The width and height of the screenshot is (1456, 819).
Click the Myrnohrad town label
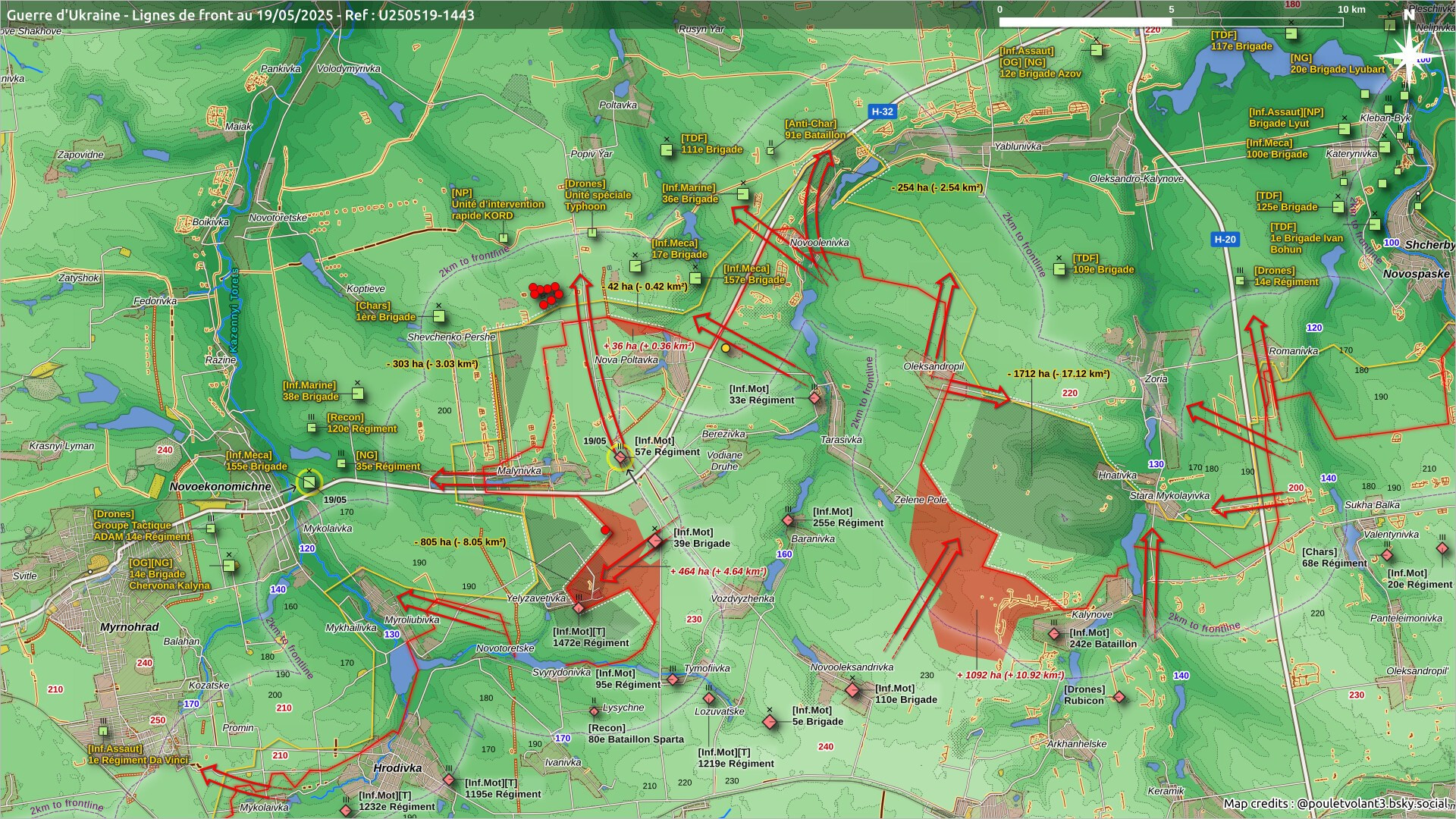tap(130, 627)
